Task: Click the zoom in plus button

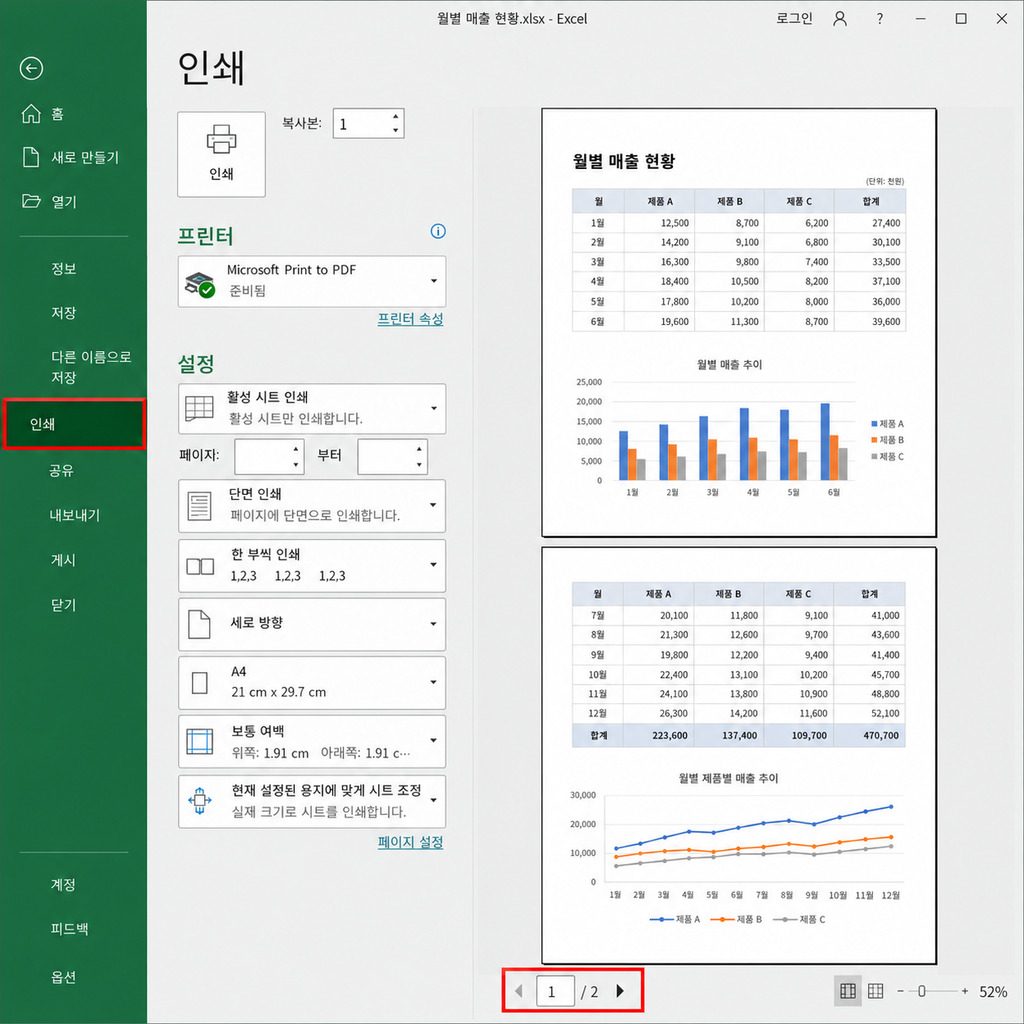Action: tap(965, 991)
